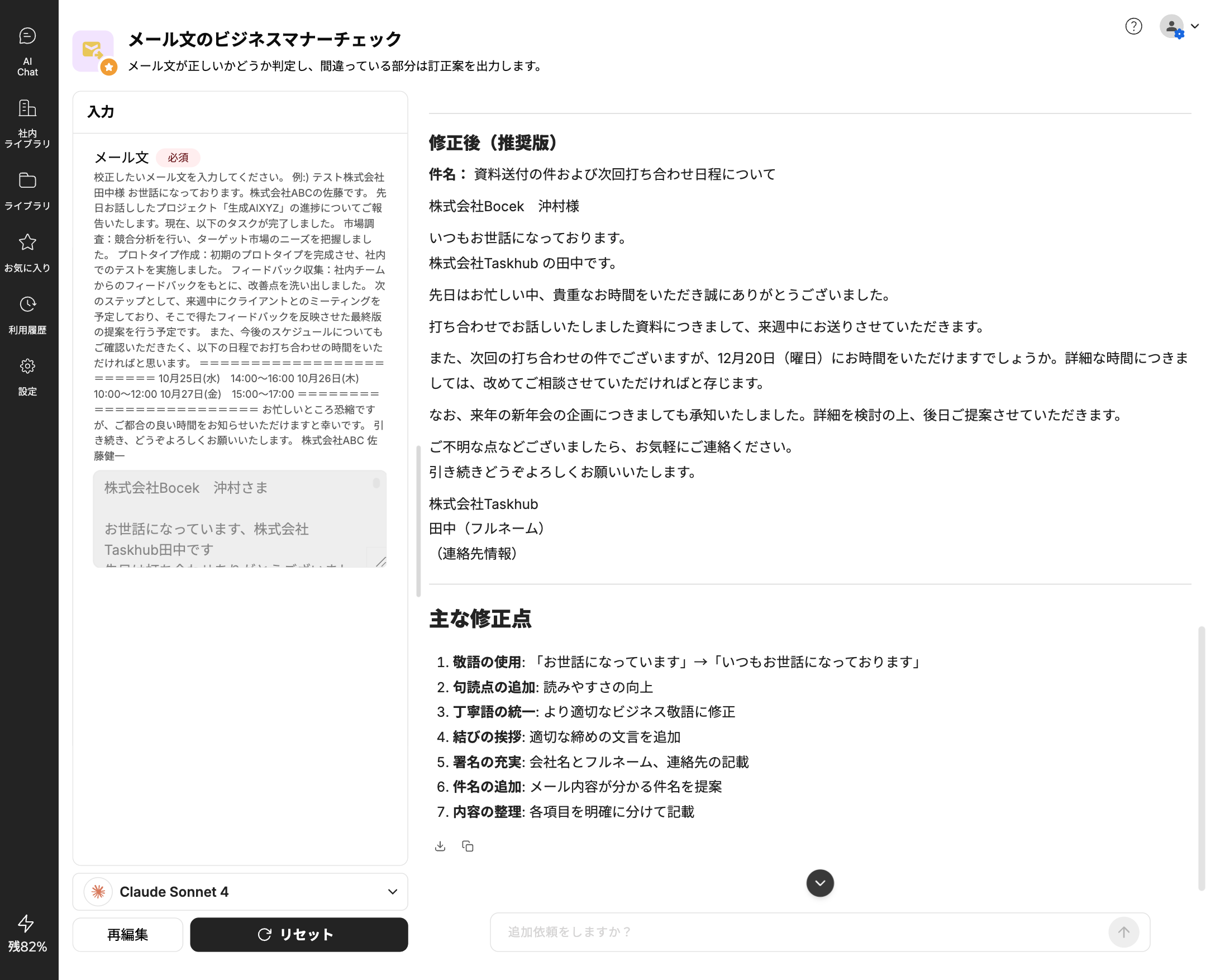The image size is (1211, 980).
Task: Open the user account menu chevron
Action: tap(1195, 26)
